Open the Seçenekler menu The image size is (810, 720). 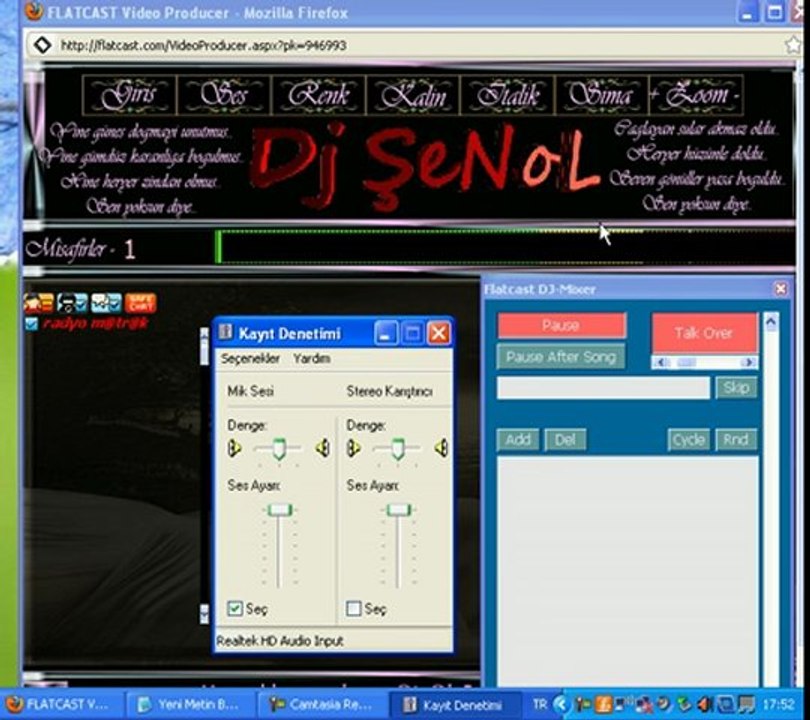tap(251, 358)
